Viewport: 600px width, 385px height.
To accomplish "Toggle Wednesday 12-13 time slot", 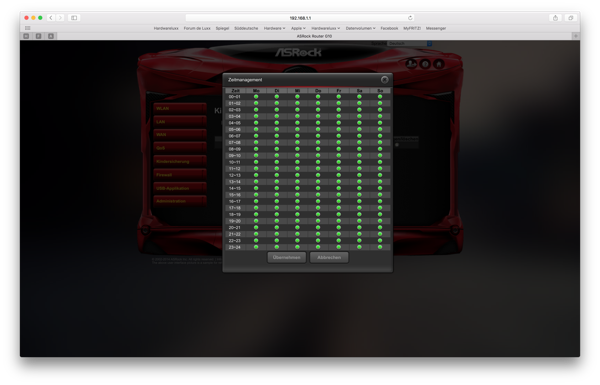I will (x=297, y=175).
